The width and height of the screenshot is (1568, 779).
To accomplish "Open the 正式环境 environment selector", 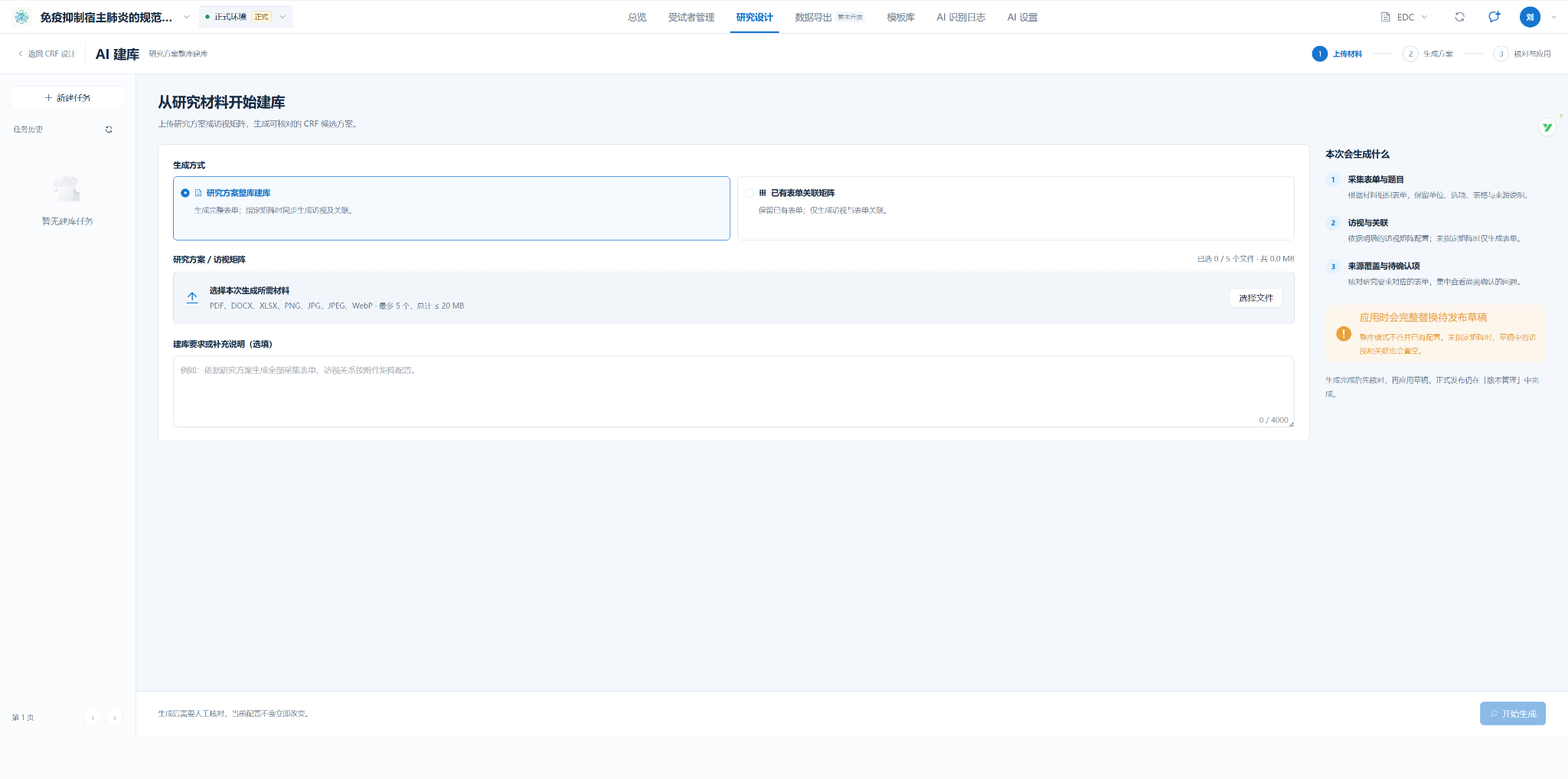I will pyautogui.click(x=246, y=17).
